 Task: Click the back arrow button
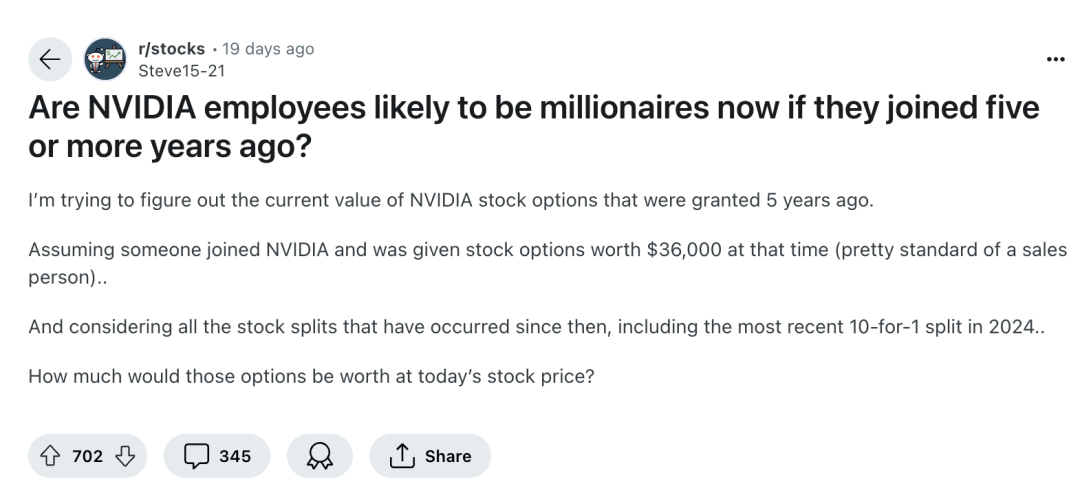click(x=50, y=59)
